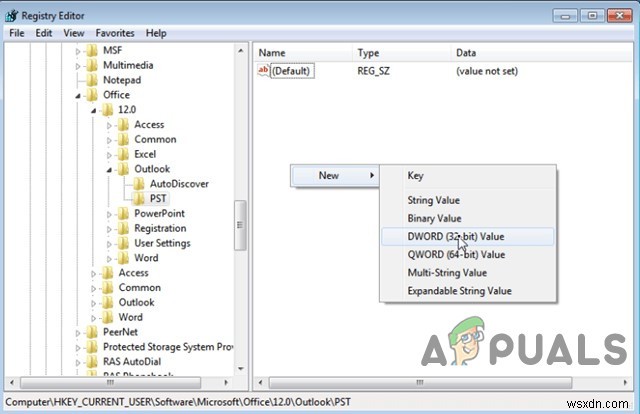Expand the Registration key
The height and width of the screenshot is (414, 640).
pyautogui.click(x=109, y=229)
